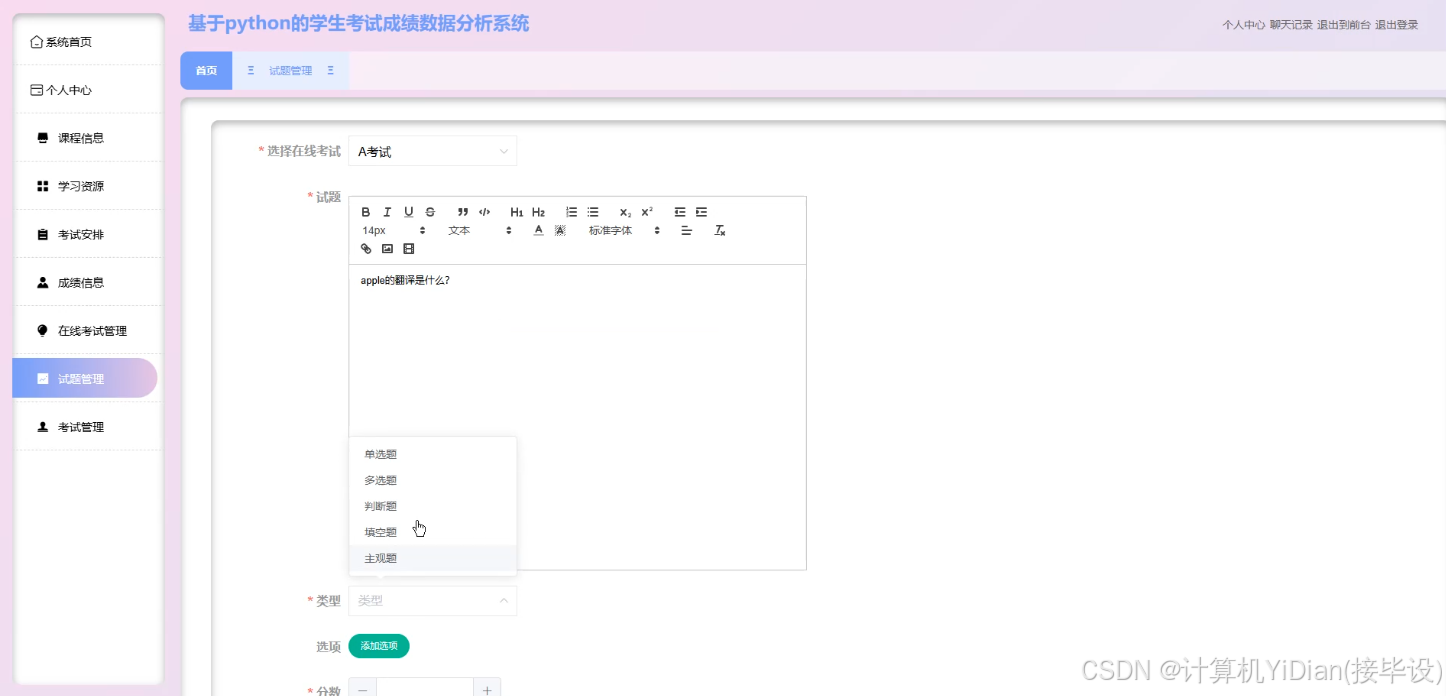Insert a blockquote using the quote icon
Screen dimensions: 1446x696
pos(463,211)
